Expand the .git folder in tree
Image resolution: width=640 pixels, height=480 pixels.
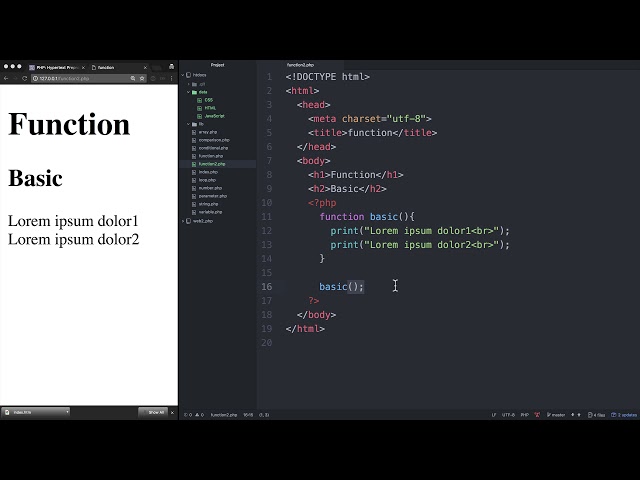click(189, 84)
